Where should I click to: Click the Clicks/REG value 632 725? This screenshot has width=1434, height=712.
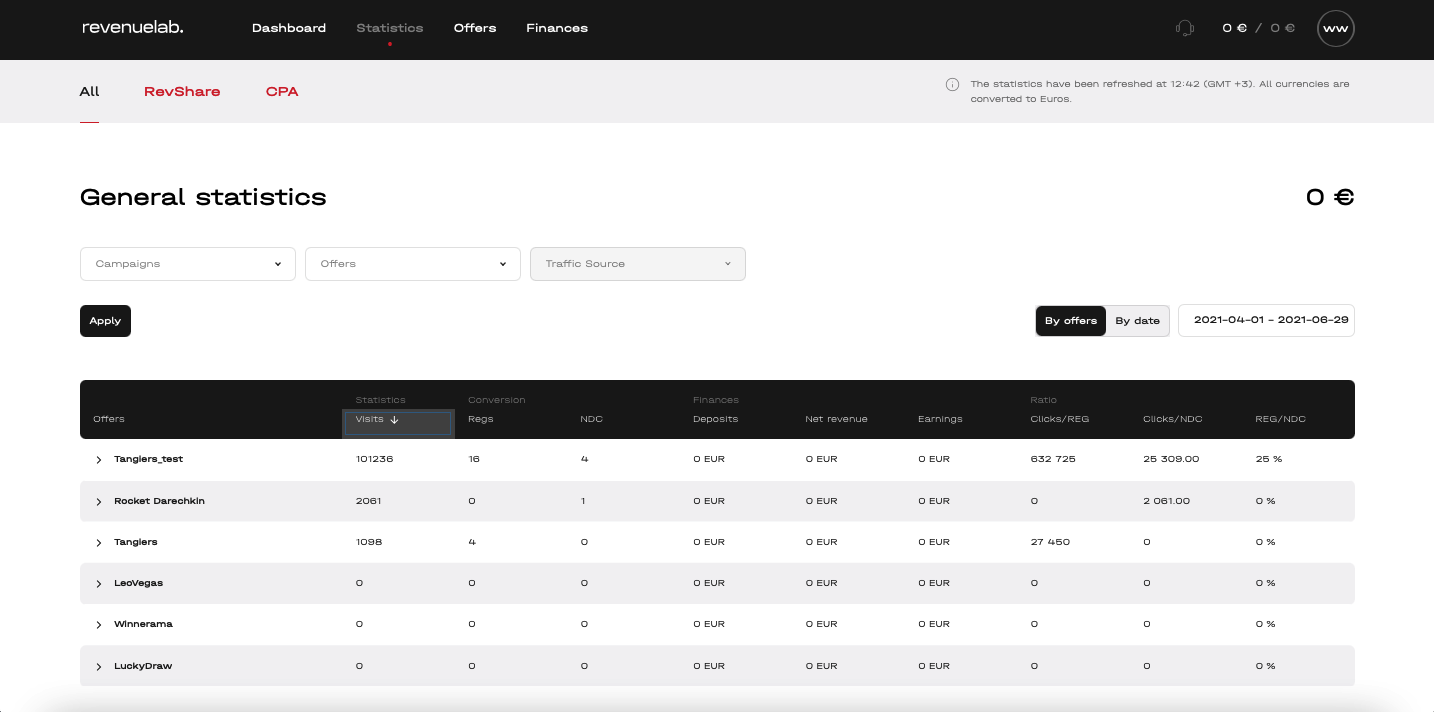point(1052,459)
